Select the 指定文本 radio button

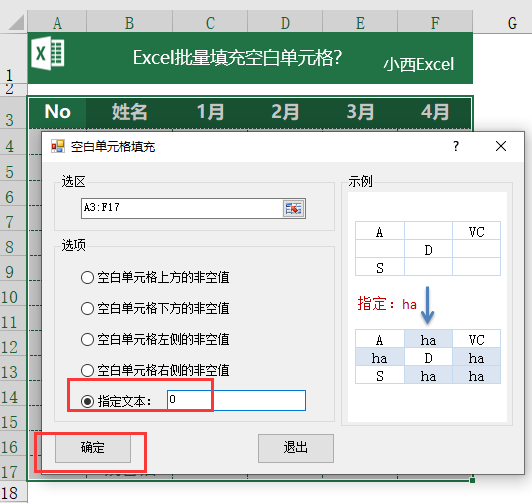(88, 402)
